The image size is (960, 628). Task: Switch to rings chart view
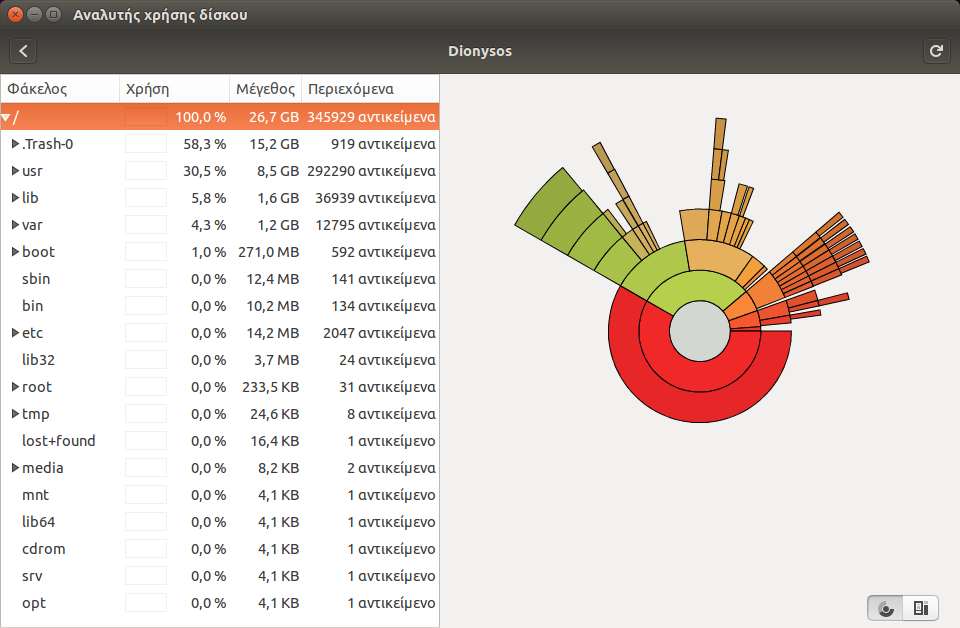point(885,607)
